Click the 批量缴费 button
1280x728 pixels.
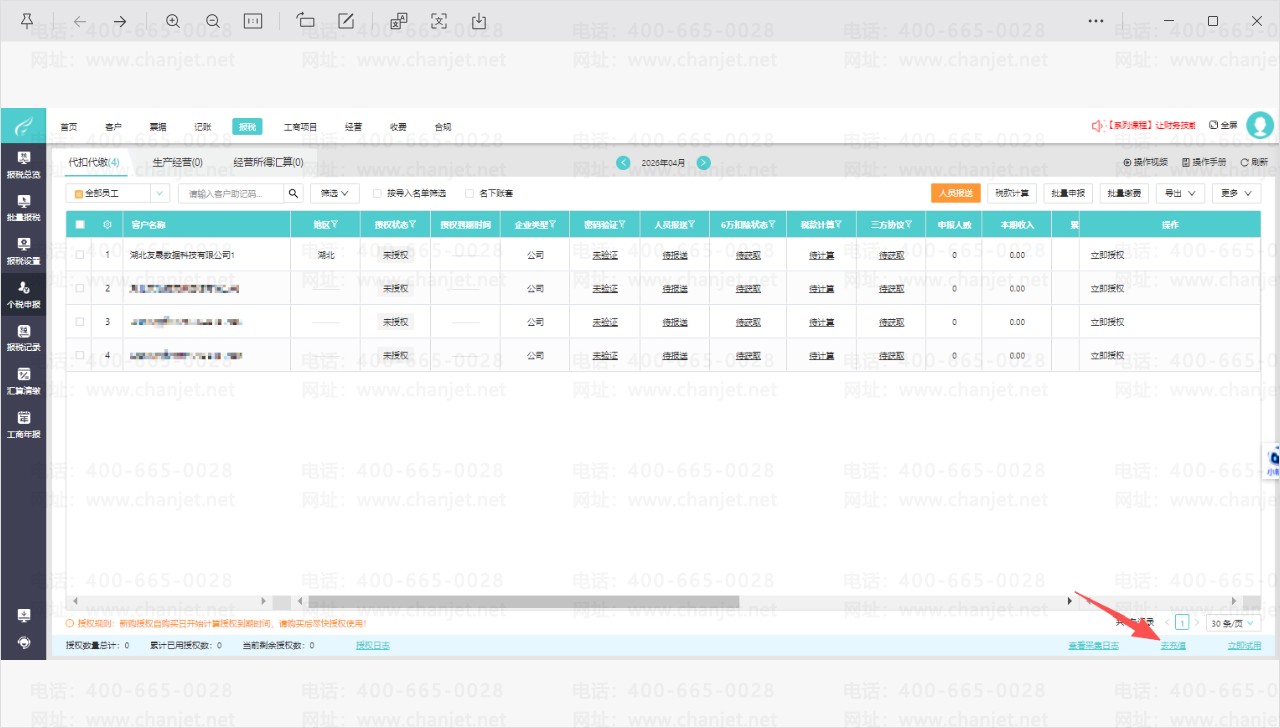pyautogui.click(x=1124, y=193)
